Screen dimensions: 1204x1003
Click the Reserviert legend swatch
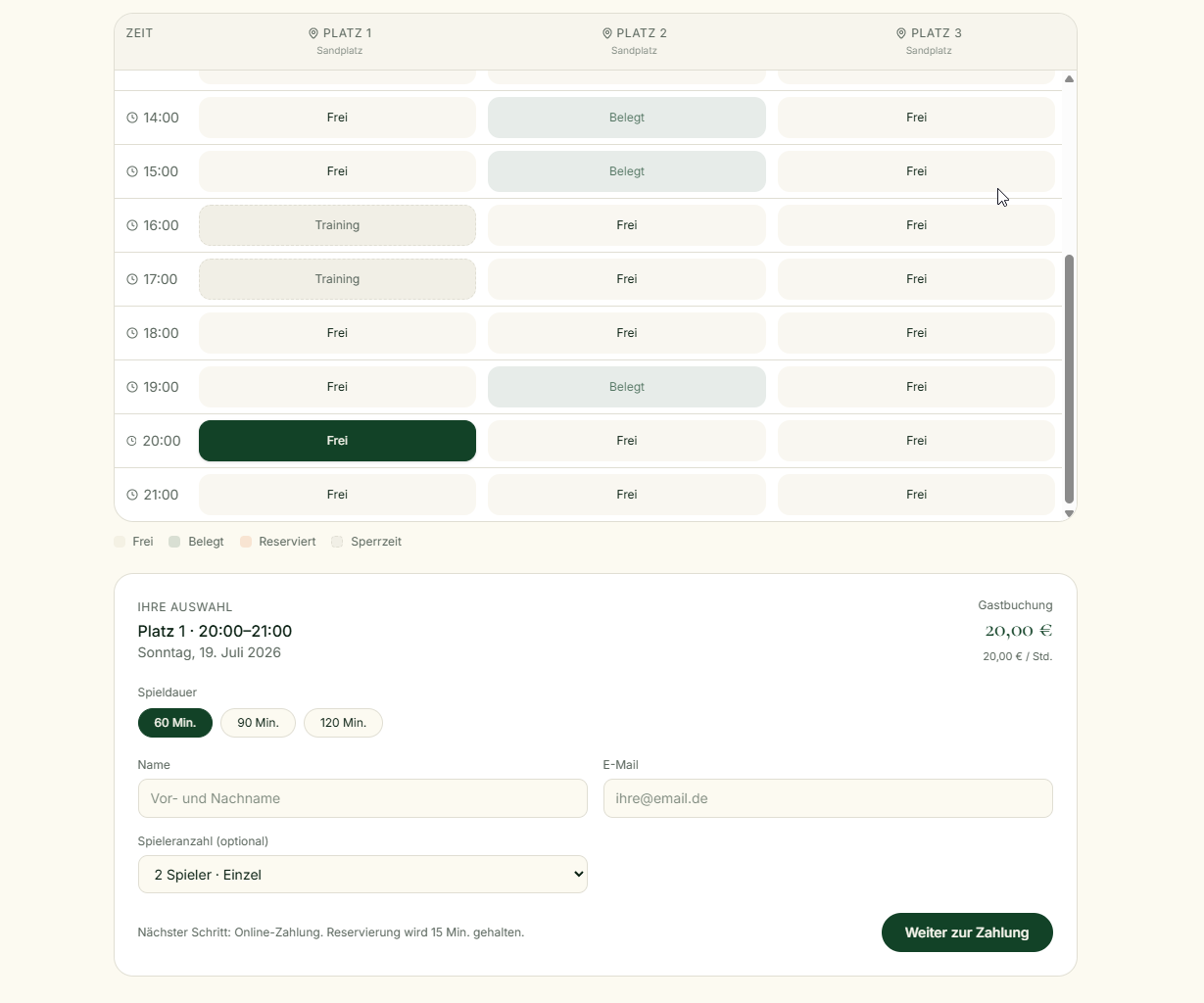point(246,542)
